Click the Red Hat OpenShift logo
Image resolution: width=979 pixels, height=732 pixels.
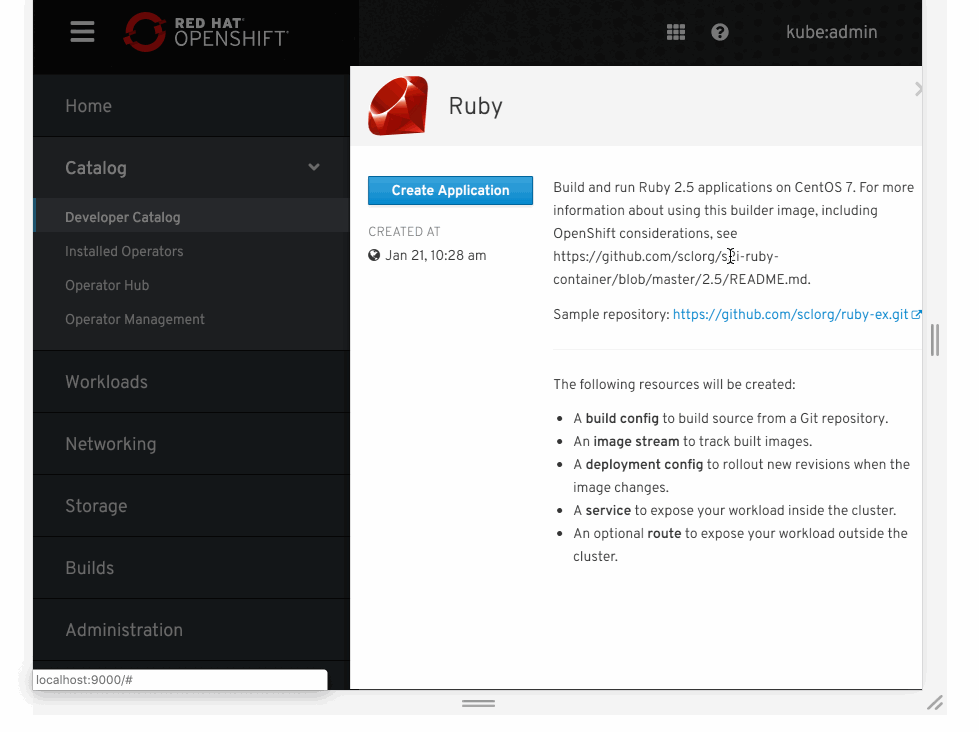[206, 32]
